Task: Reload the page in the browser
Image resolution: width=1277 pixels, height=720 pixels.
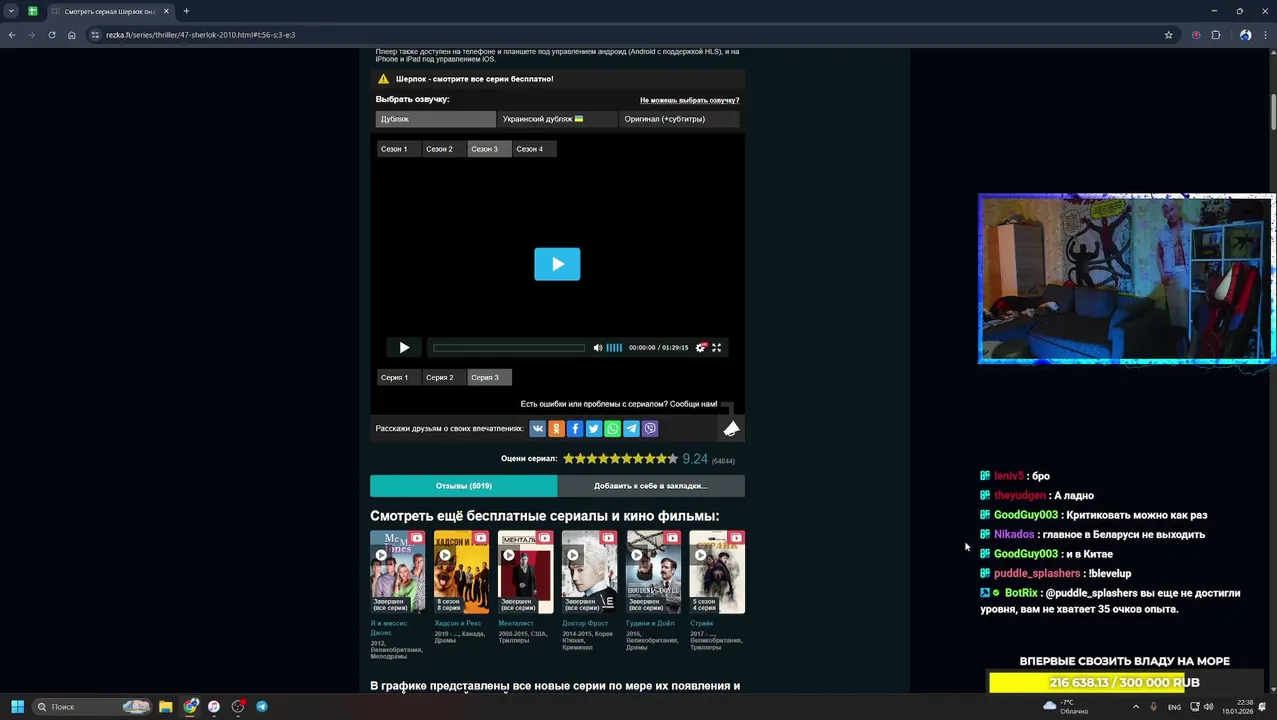Action: (52, 35)
